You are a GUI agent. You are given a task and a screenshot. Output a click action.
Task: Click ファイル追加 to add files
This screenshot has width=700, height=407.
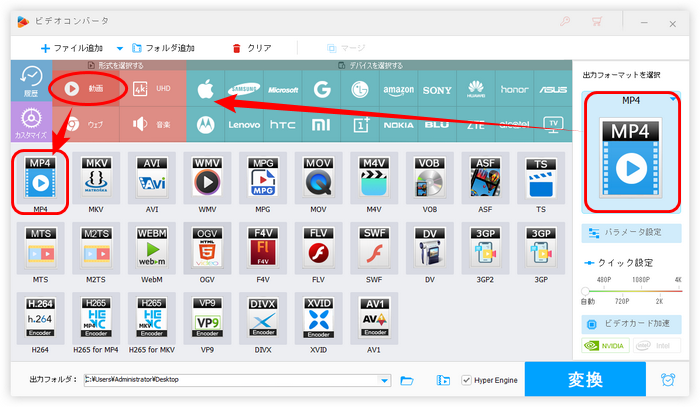pyautogui.click(x=71, y=48)
